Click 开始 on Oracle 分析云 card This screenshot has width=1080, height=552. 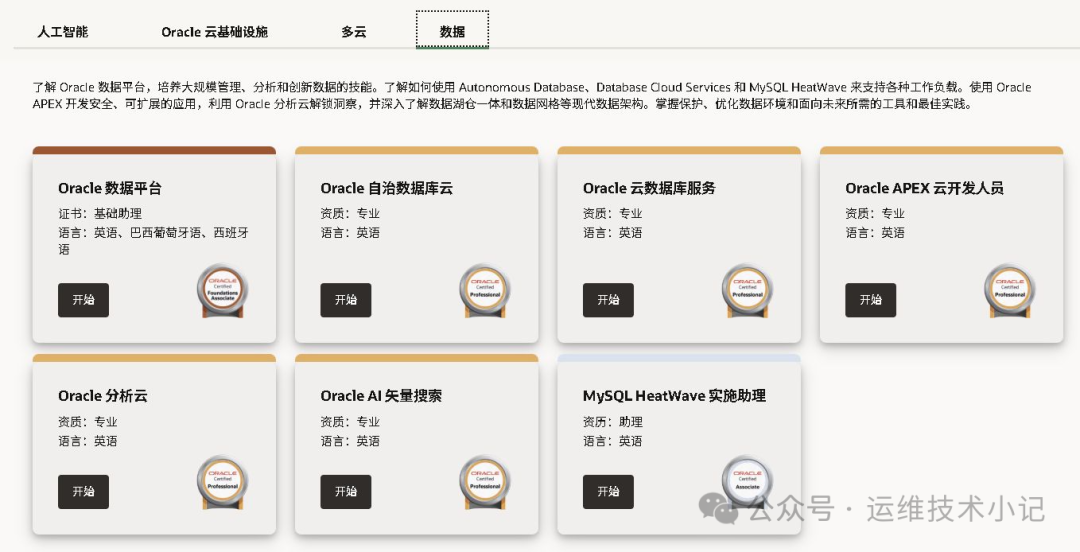click(83, 491)
